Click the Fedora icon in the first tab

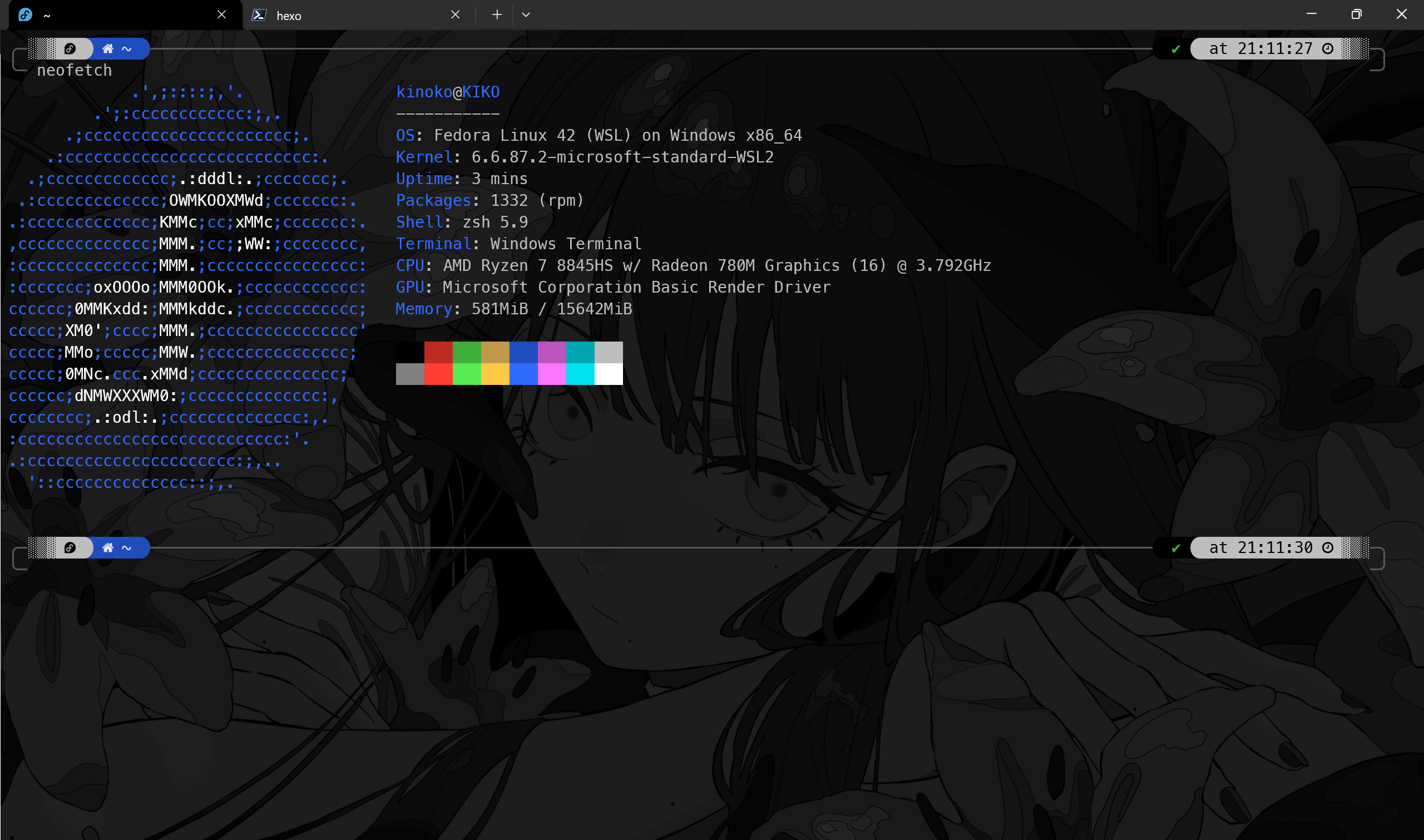(x=26, y=14)
